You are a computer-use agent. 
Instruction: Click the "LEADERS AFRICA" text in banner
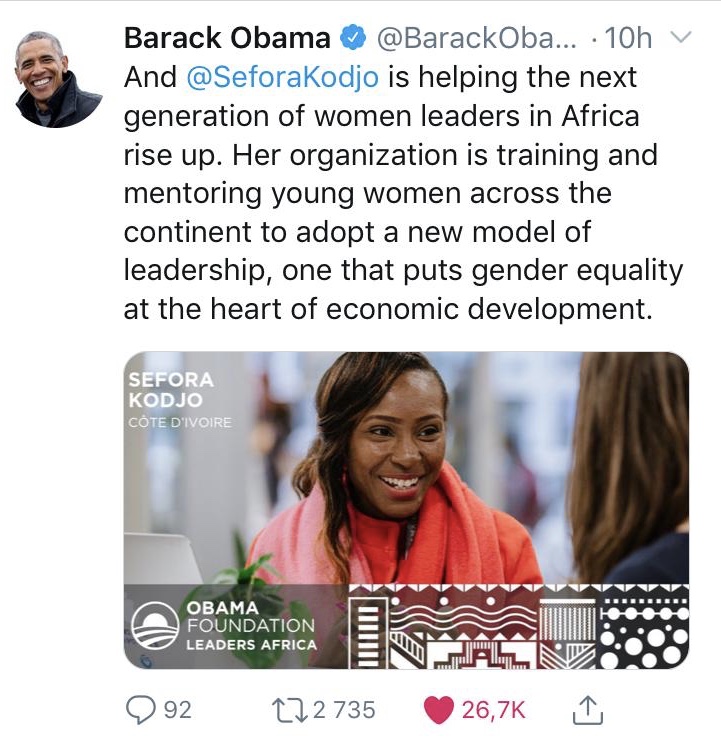point(251,645)
